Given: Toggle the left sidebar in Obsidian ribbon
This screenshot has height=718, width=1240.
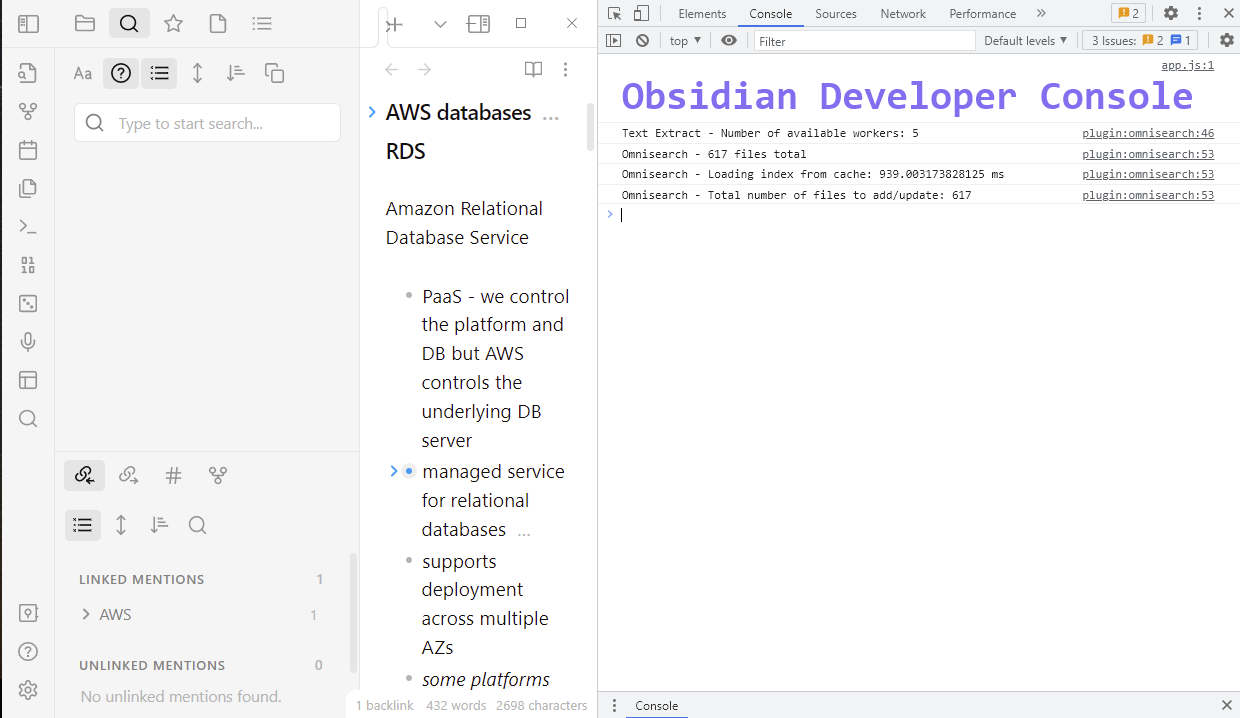Looking at the screenshot, I should (x=28, y=24).
